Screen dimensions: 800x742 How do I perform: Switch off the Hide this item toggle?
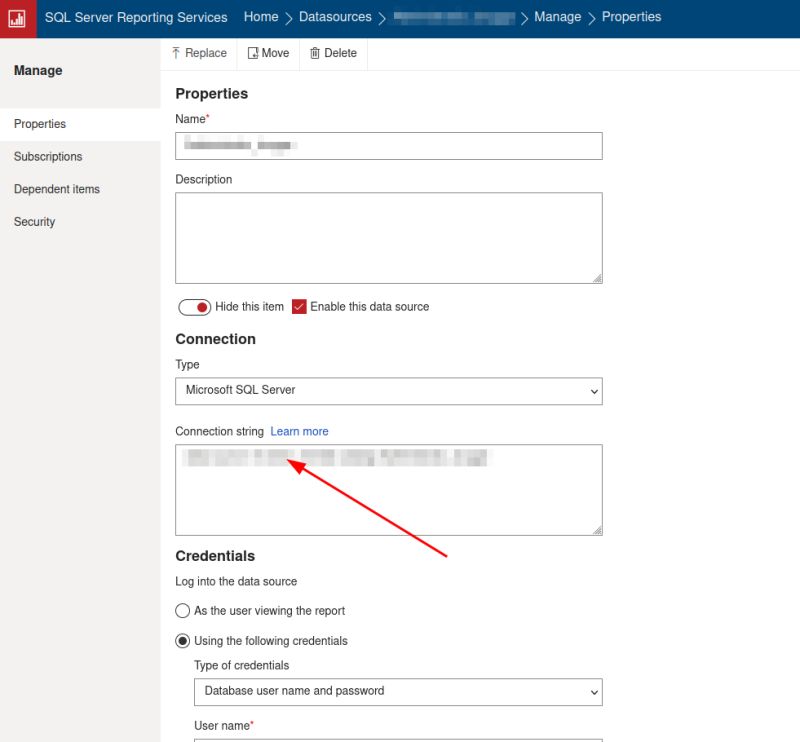pyautogui.click(x=195, y=307)
